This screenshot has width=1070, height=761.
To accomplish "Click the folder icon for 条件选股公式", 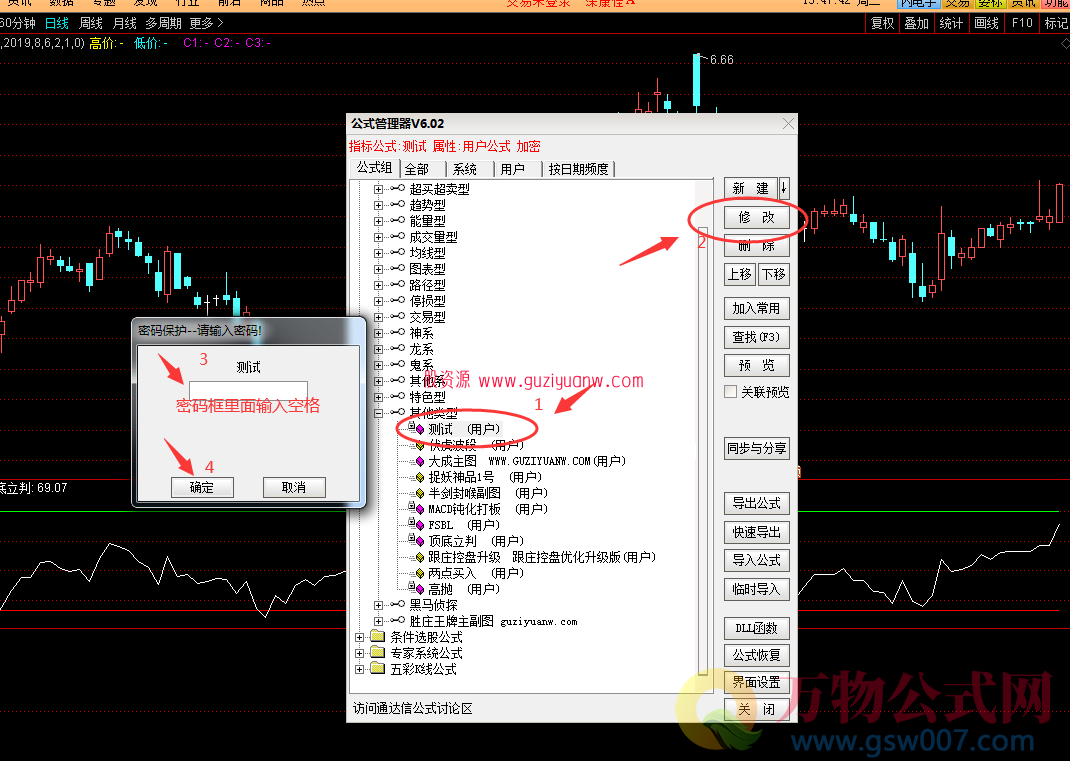I will [377, 637].
